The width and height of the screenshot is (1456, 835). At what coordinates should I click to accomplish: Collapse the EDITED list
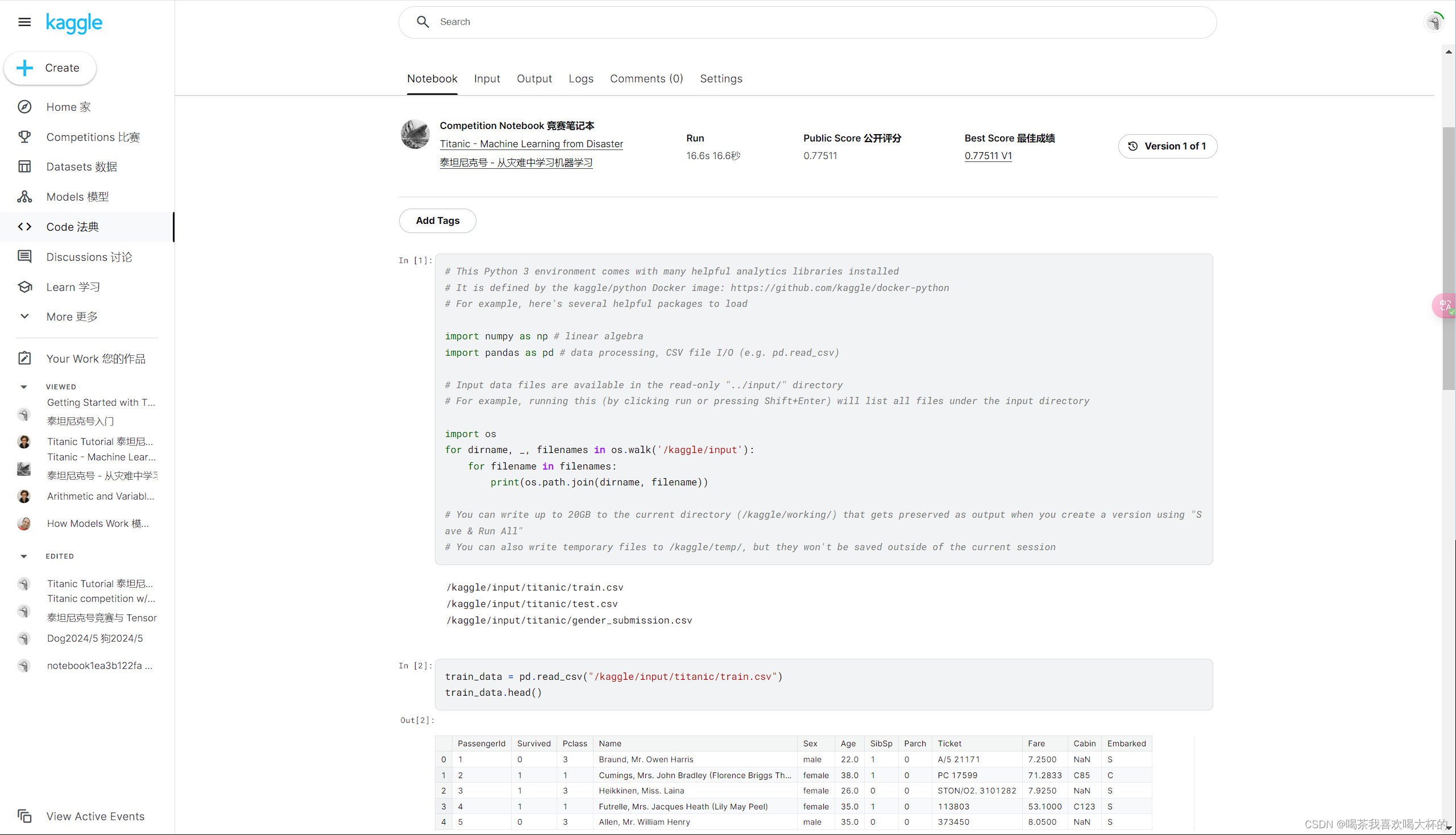pyautogui.click(x=23, y=556)
